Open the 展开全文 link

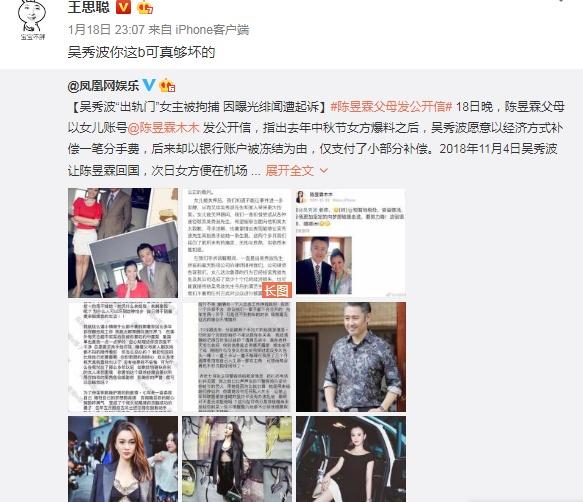click(290, 171)
